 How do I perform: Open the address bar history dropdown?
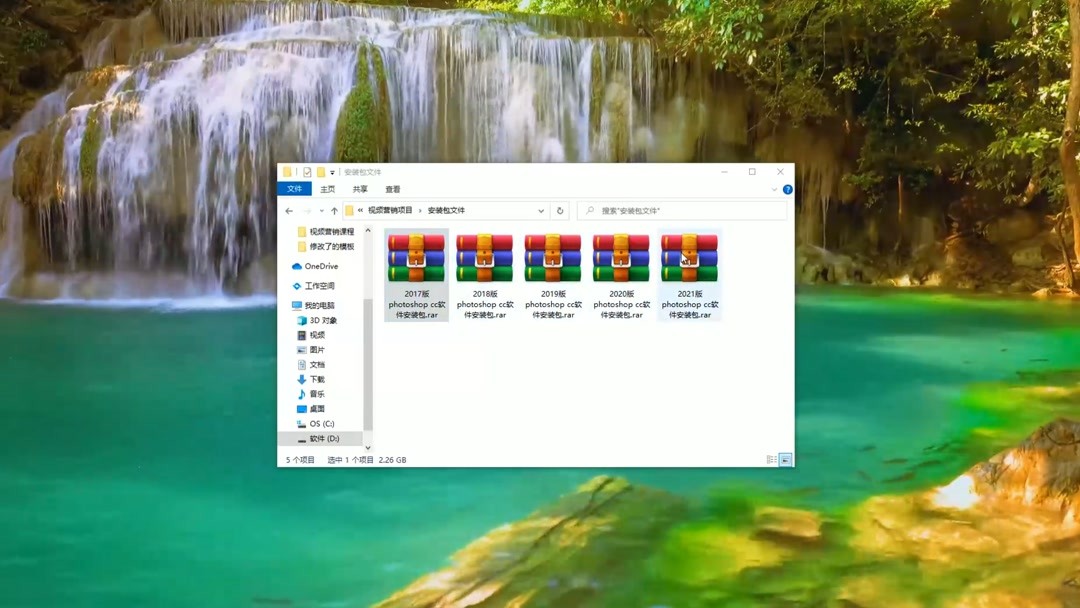[541, 211]
